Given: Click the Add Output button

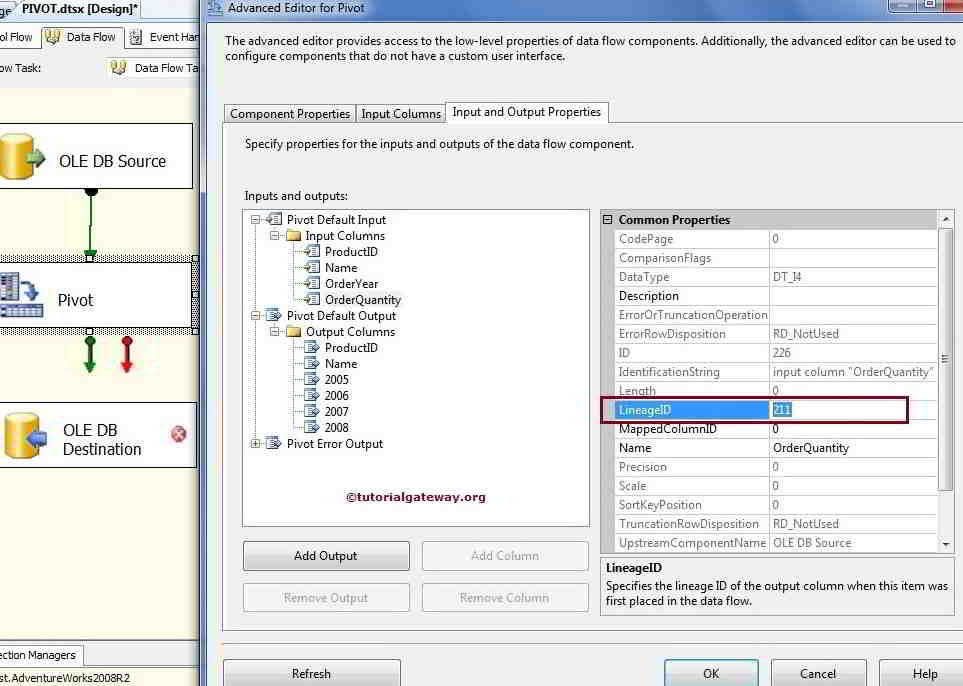Looking at the screenshot, I should (x=325, y=556).
